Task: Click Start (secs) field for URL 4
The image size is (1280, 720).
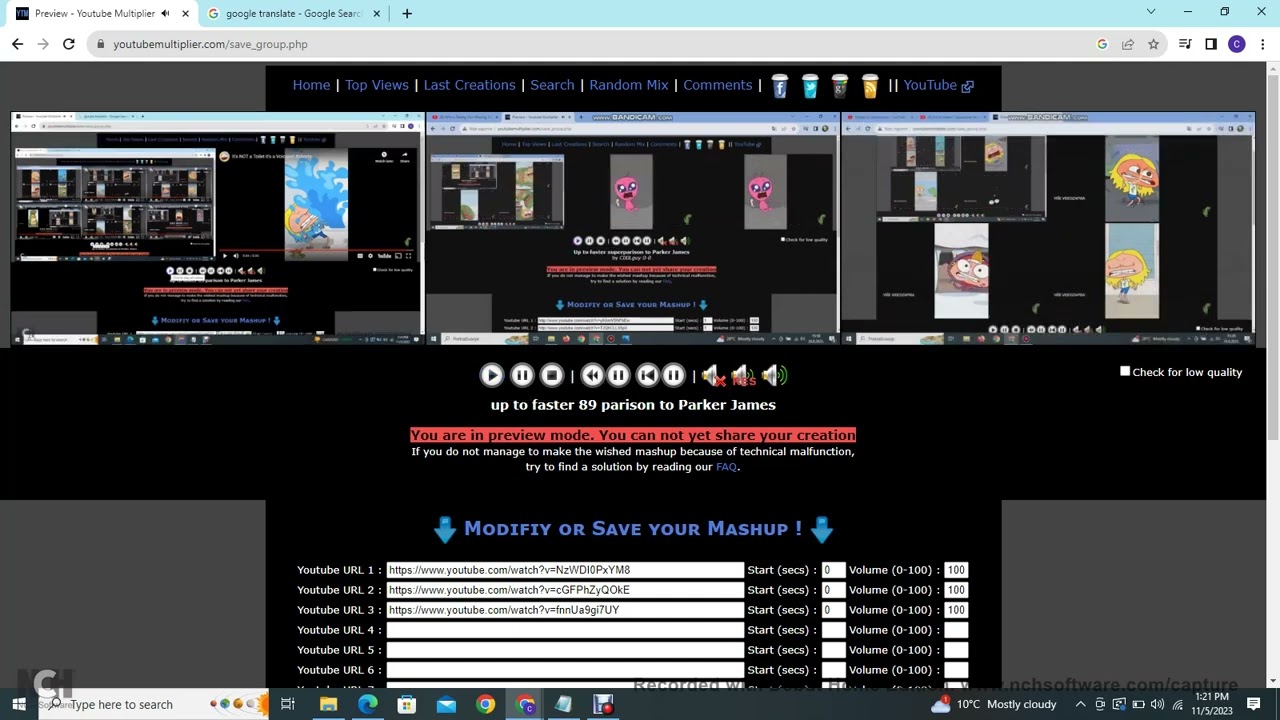Action: (833, 630)
